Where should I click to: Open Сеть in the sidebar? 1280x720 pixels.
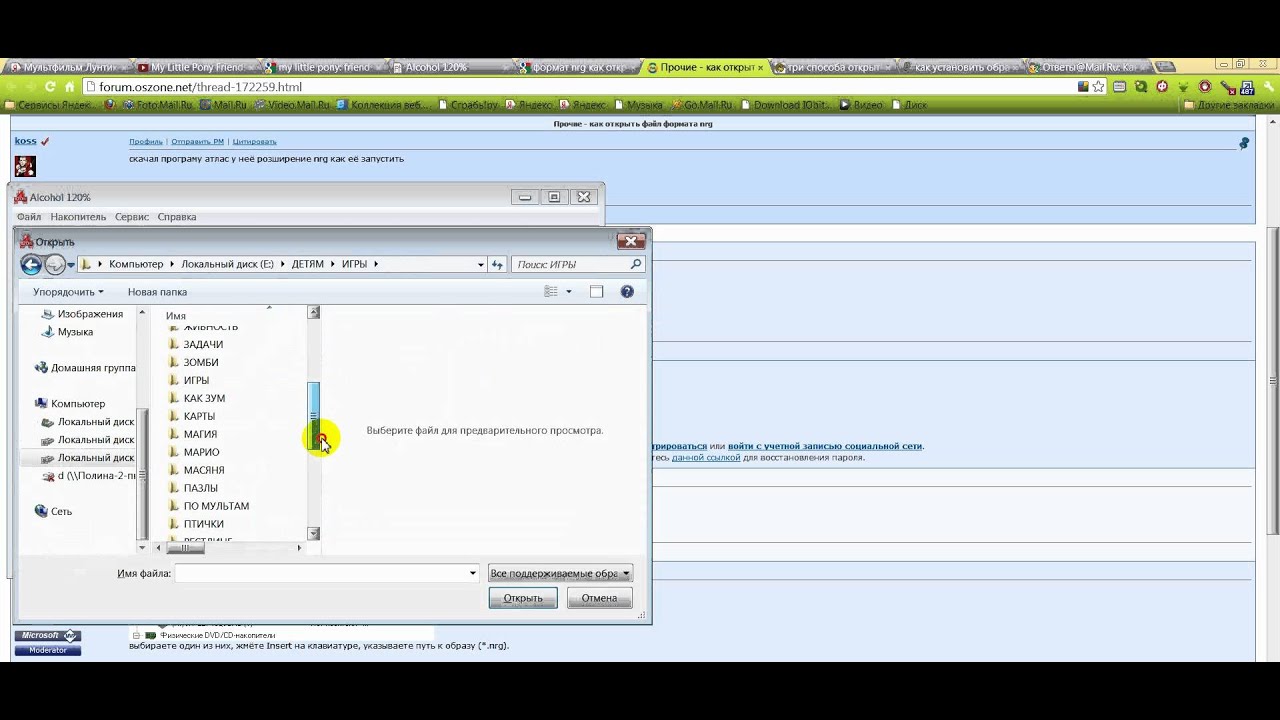[53, 512]
